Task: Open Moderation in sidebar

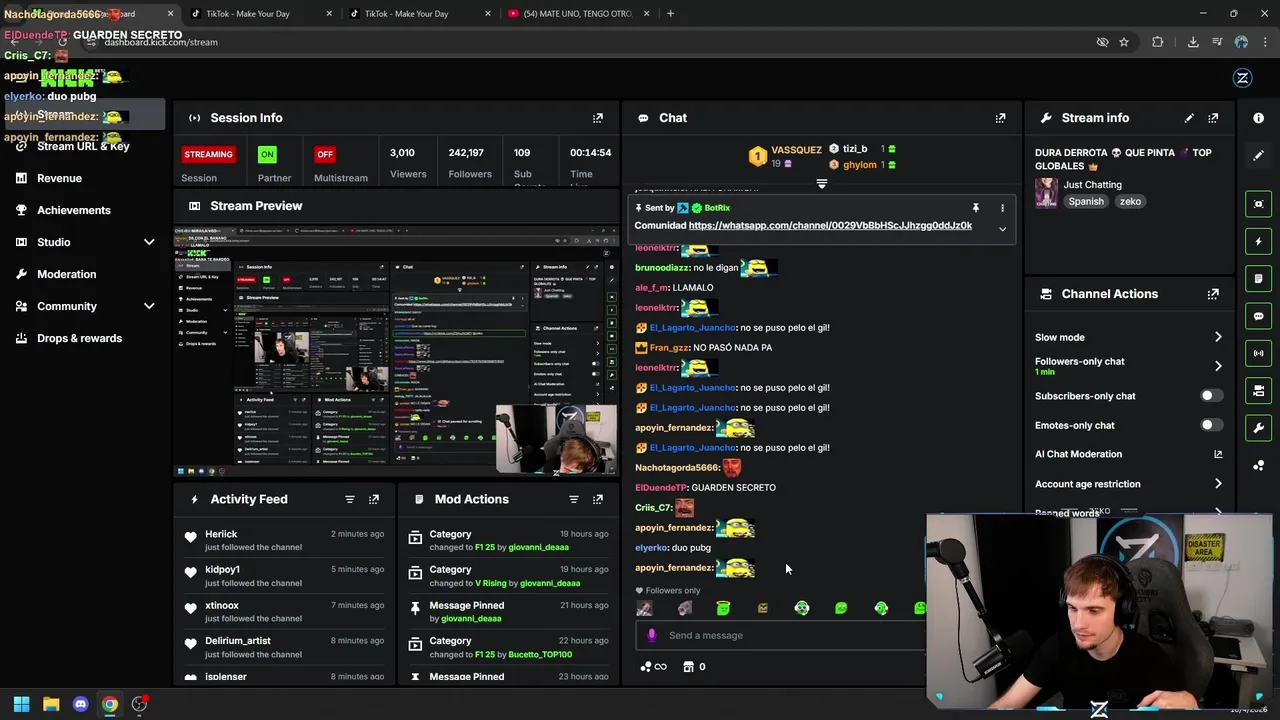Action: (x=66, y=274)
